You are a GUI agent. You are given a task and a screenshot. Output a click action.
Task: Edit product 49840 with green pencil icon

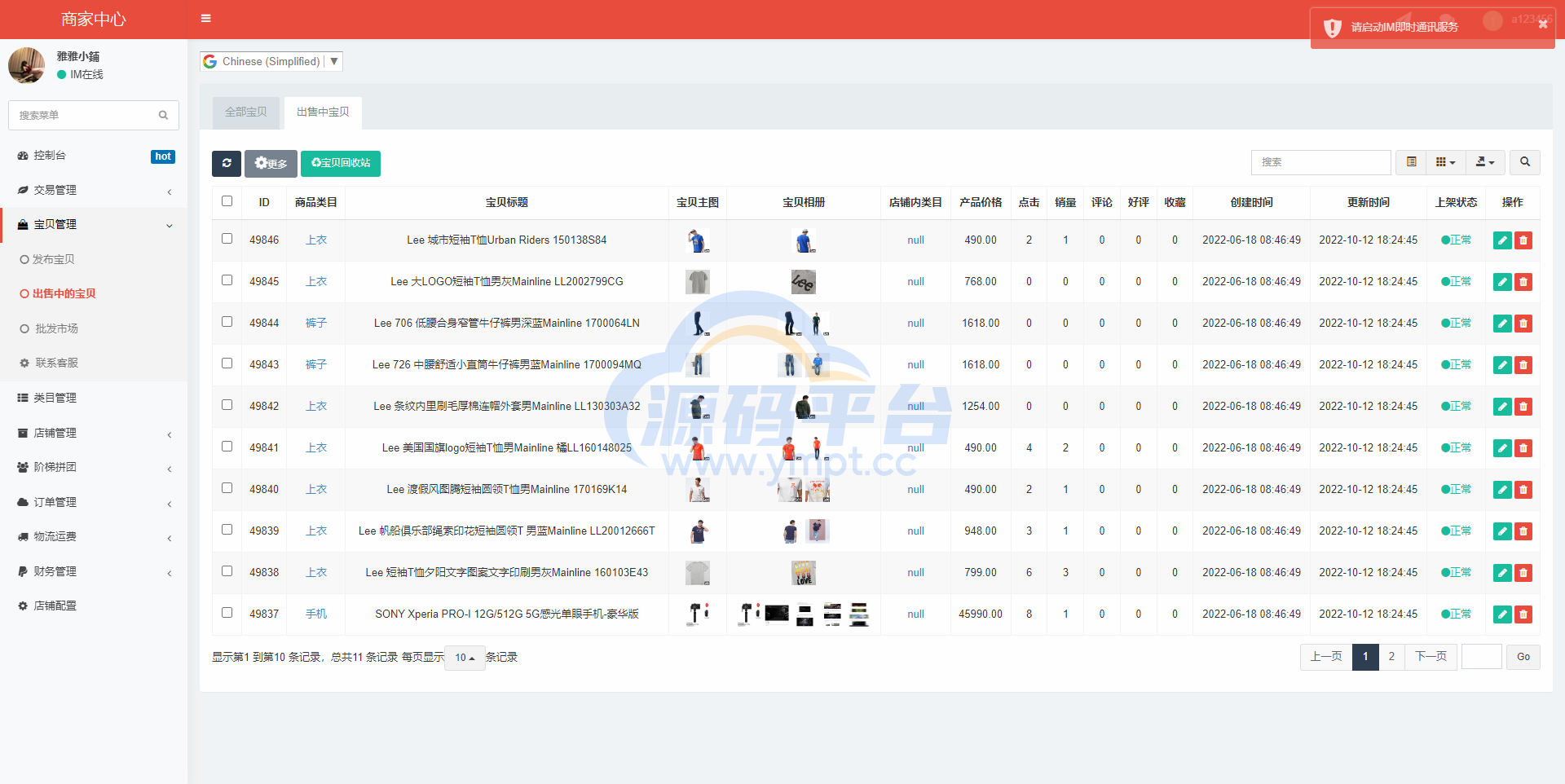click(x=1502, y=490)
